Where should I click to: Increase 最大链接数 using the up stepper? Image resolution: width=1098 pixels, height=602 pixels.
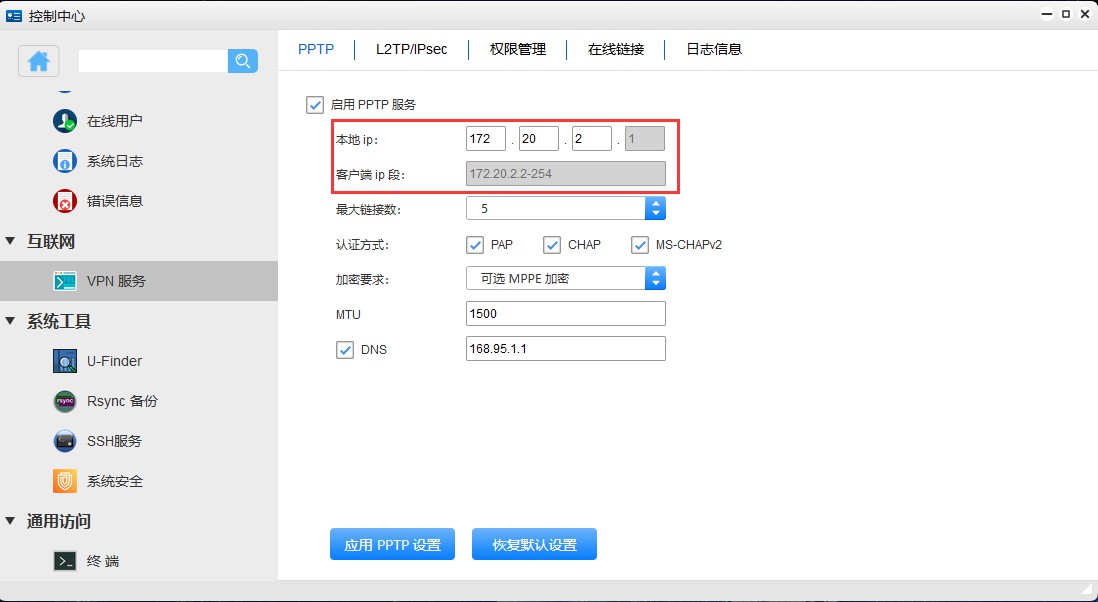coord(656,202)
